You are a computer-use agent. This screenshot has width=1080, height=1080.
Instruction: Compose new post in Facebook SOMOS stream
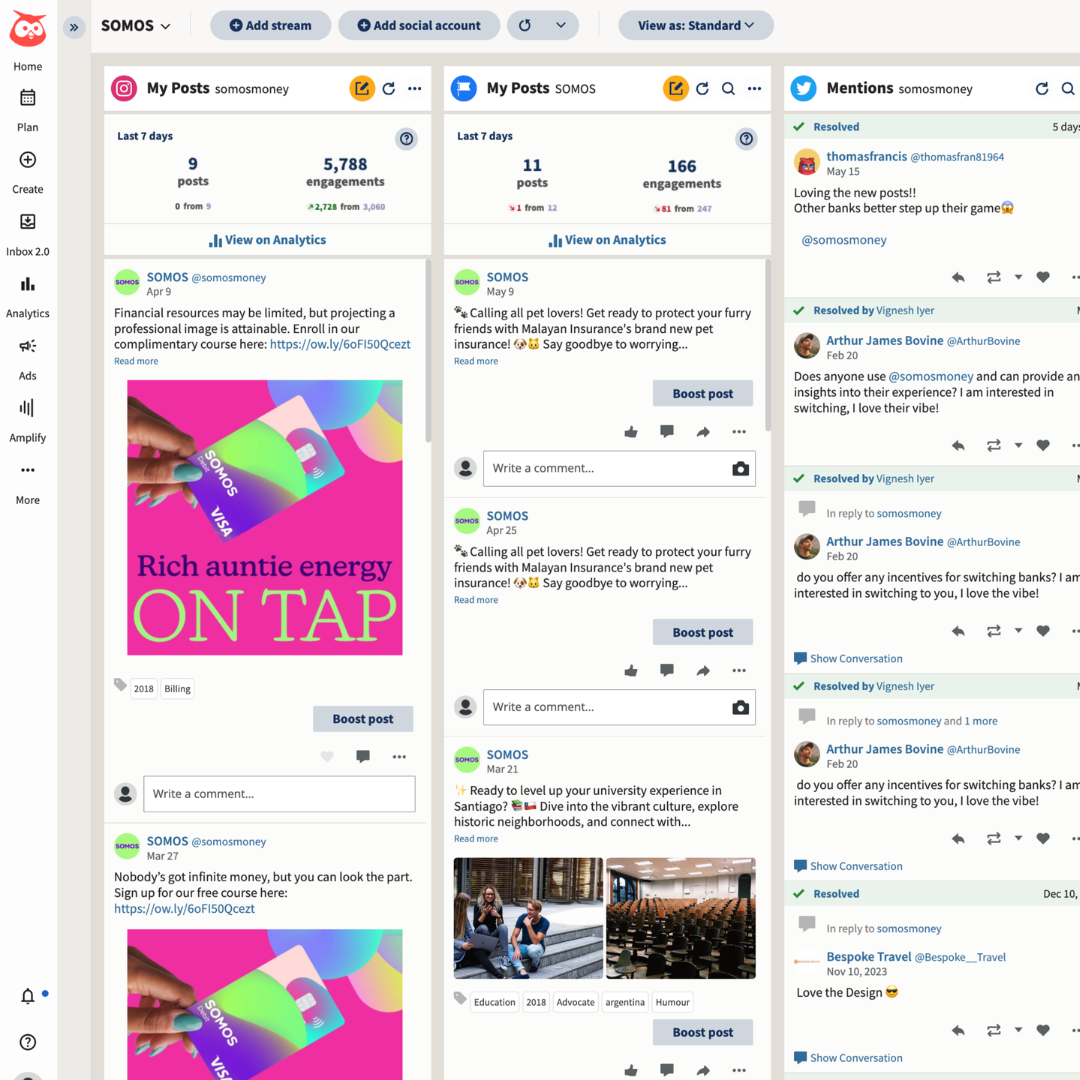click(x=676, y=88)
